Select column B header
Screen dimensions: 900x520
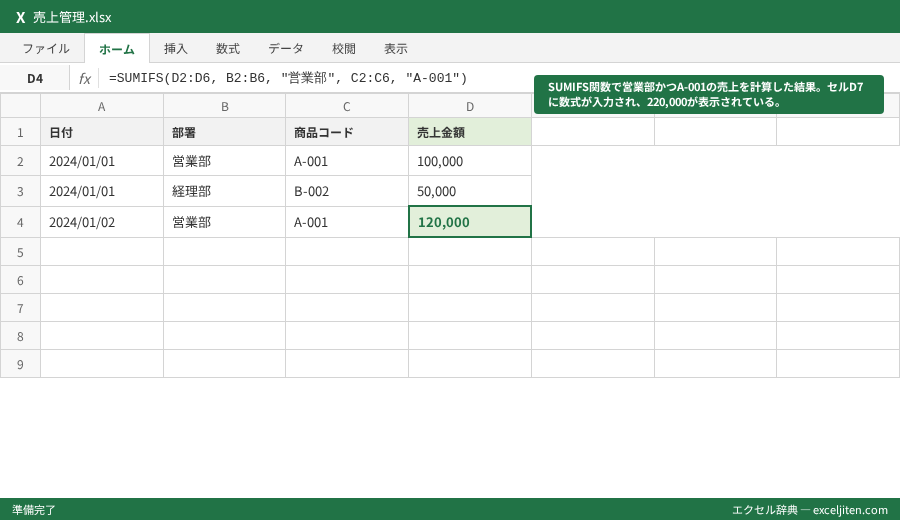pyautogui.click(x=224, y=106)
